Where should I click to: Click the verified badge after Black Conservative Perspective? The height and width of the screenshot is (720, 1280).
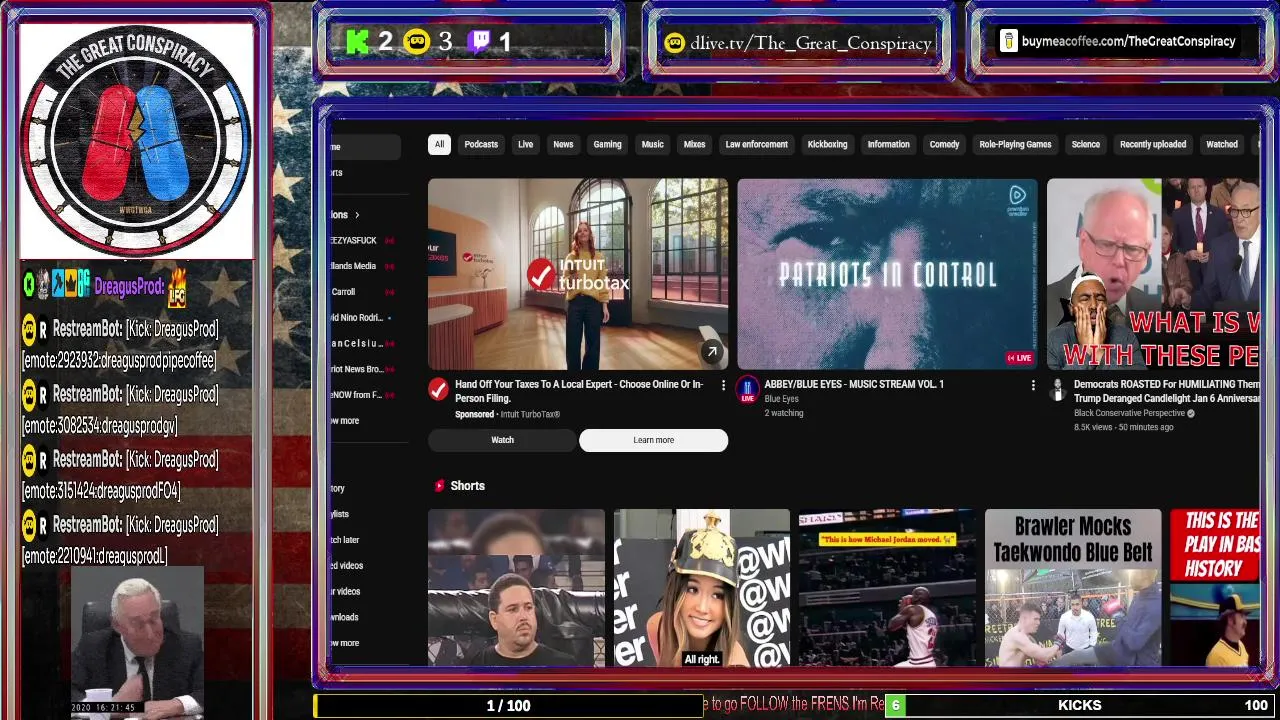click(x=1191, y=413)
